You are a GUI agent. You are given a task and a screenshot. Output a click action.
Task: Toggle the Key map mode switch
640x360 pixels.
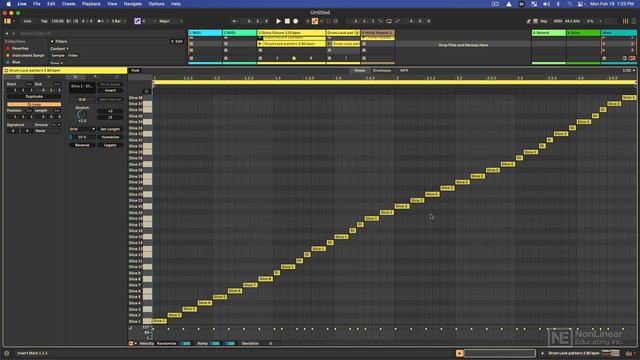coord(544,21)
